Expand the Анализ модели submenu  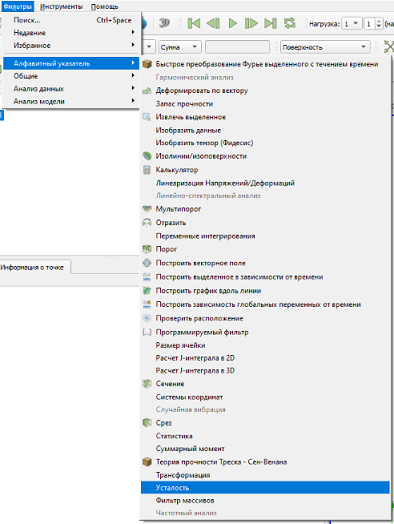coord(71,101)
